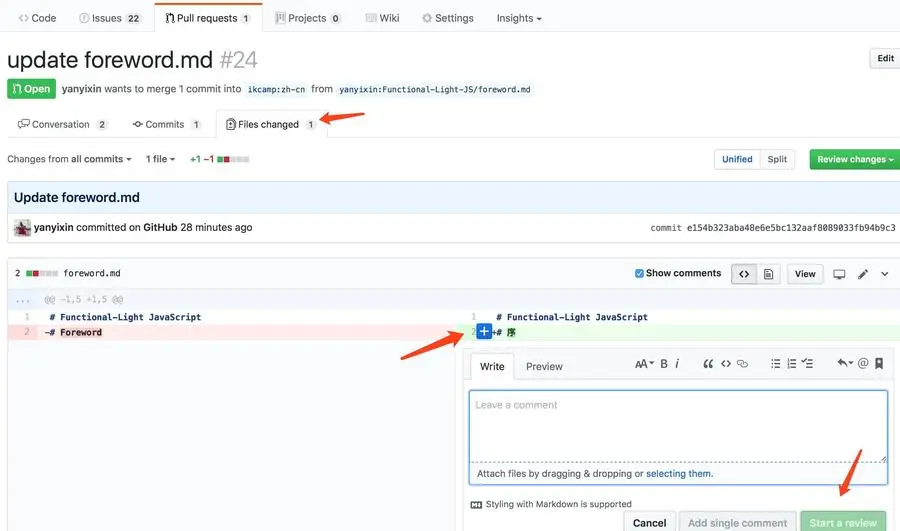Expand the 1 file dropdown
This screenshot has height=531, width=900.
pyautogui.click(x=160, y=159)
